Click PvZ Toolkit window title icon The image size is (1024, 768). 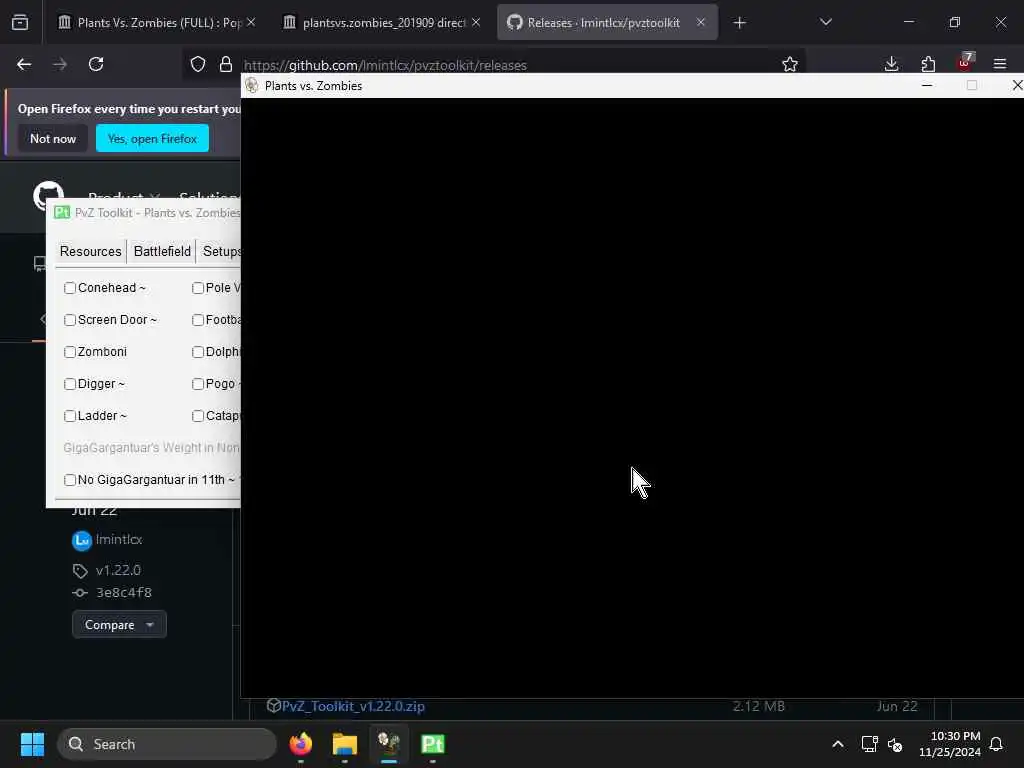[x=62, y=212]
